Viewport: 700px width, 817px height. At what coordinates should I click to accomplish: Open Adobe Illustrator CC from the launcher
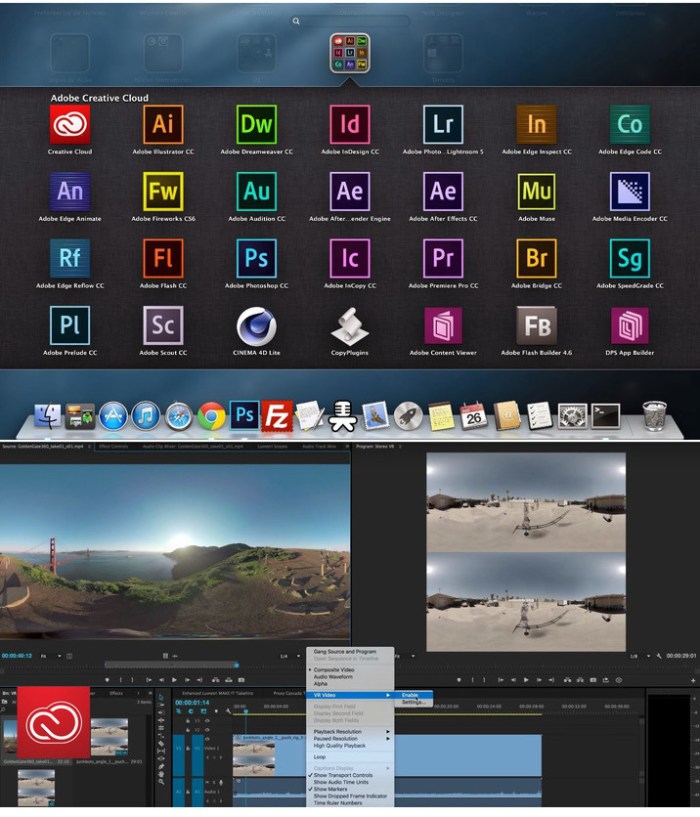(163, 125)
